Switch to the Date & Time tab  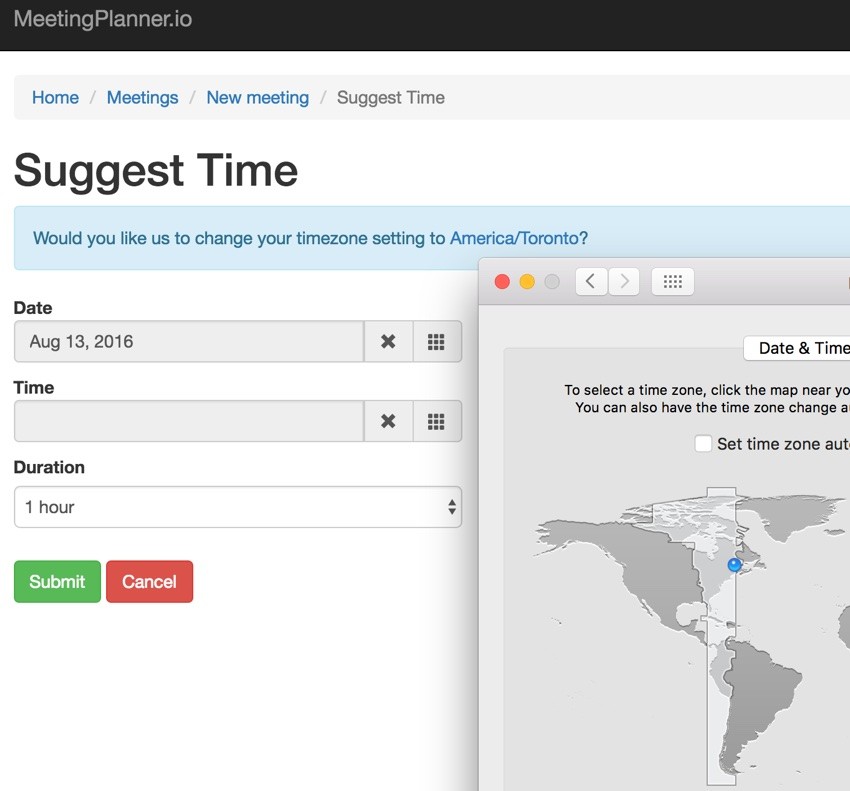pyautogui.click(x=797, y=348)
